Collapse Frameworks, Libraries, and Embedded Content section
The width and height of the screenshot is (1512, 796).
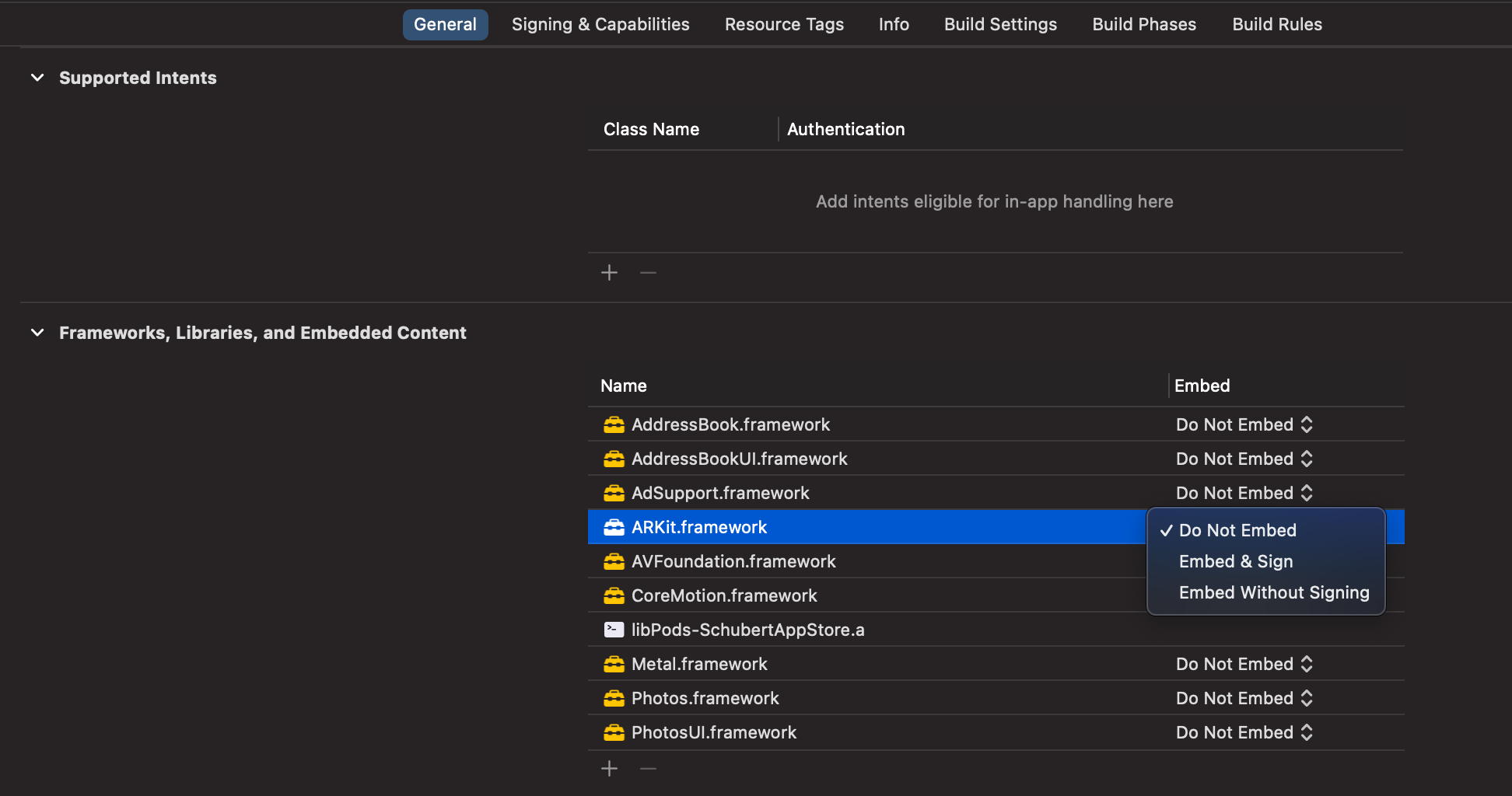(x=37, y=333)
